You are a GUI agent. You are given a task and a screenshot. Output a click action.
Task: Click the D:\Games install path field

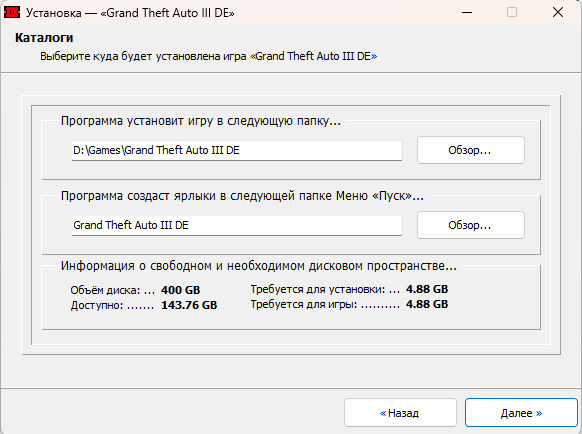pyautogui.click(x=237, y=150)
